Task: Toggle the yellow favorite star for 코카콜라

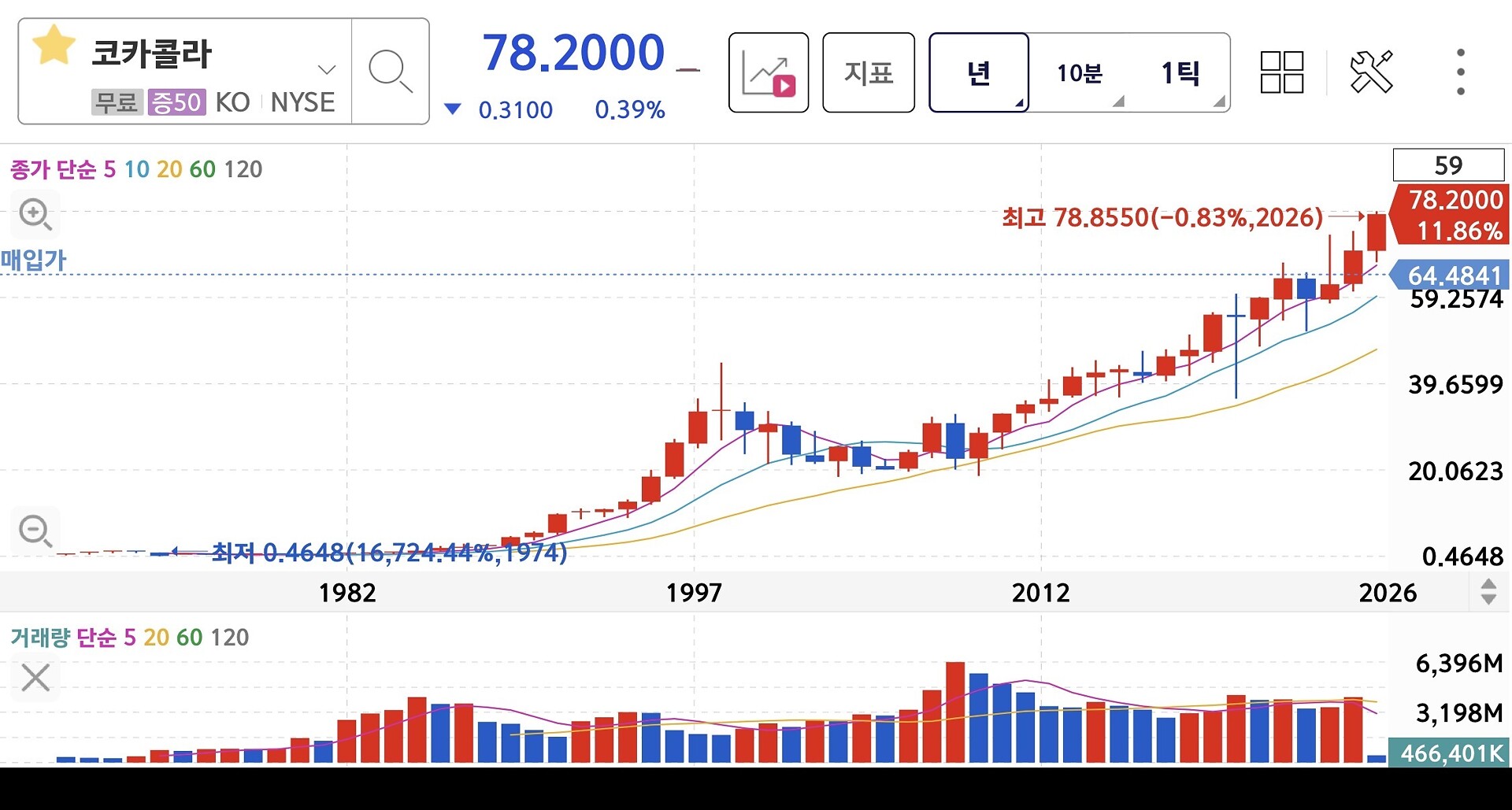Action: (54, 45)
